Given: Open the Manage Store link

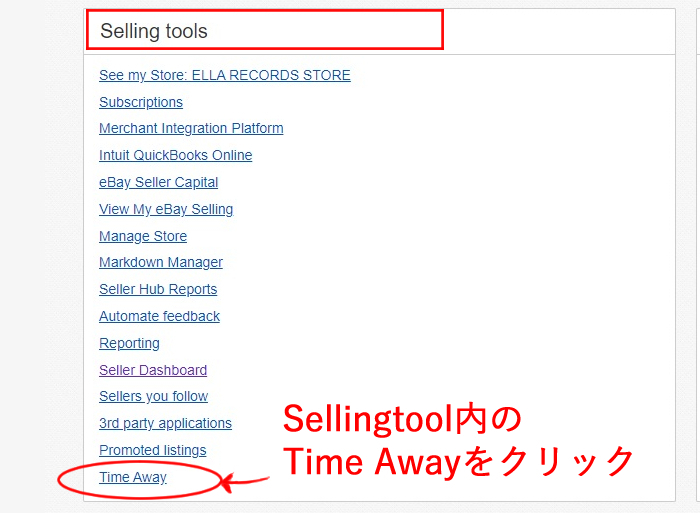Looking at the screenshot, I should pyautogui.click(x=143, y=236).
